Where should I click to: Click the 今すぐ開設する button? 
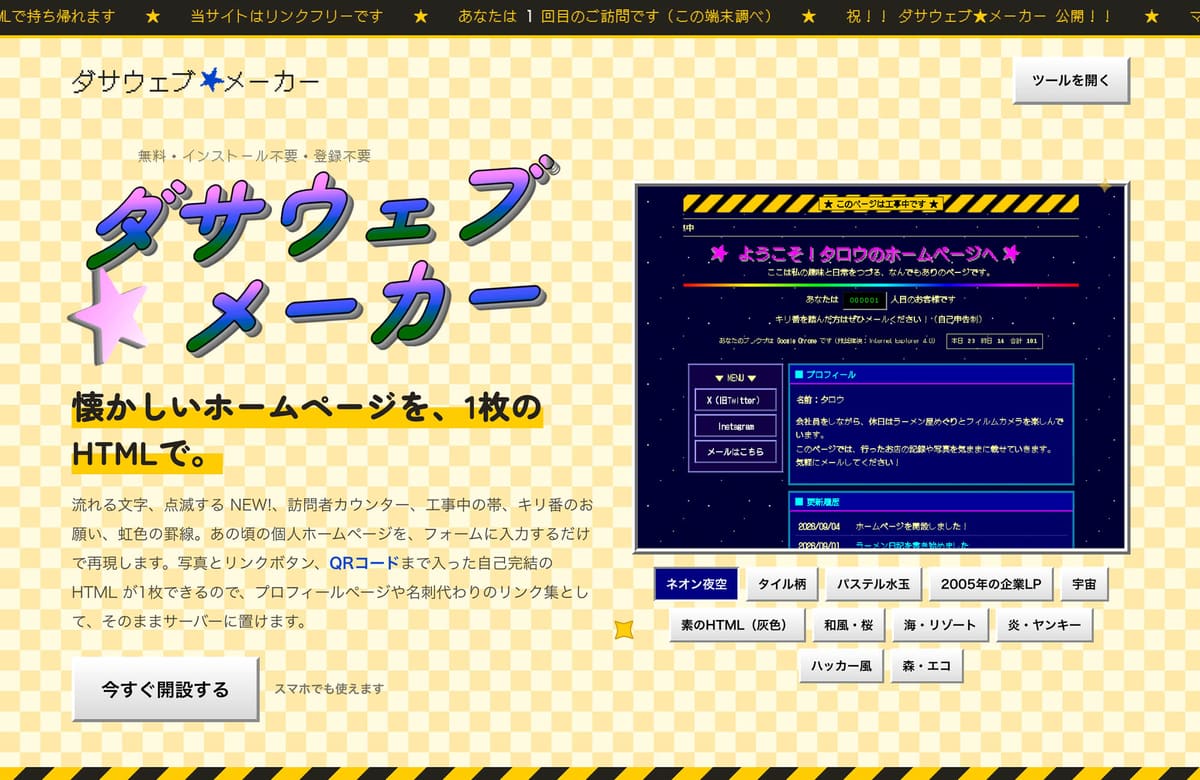165,689
